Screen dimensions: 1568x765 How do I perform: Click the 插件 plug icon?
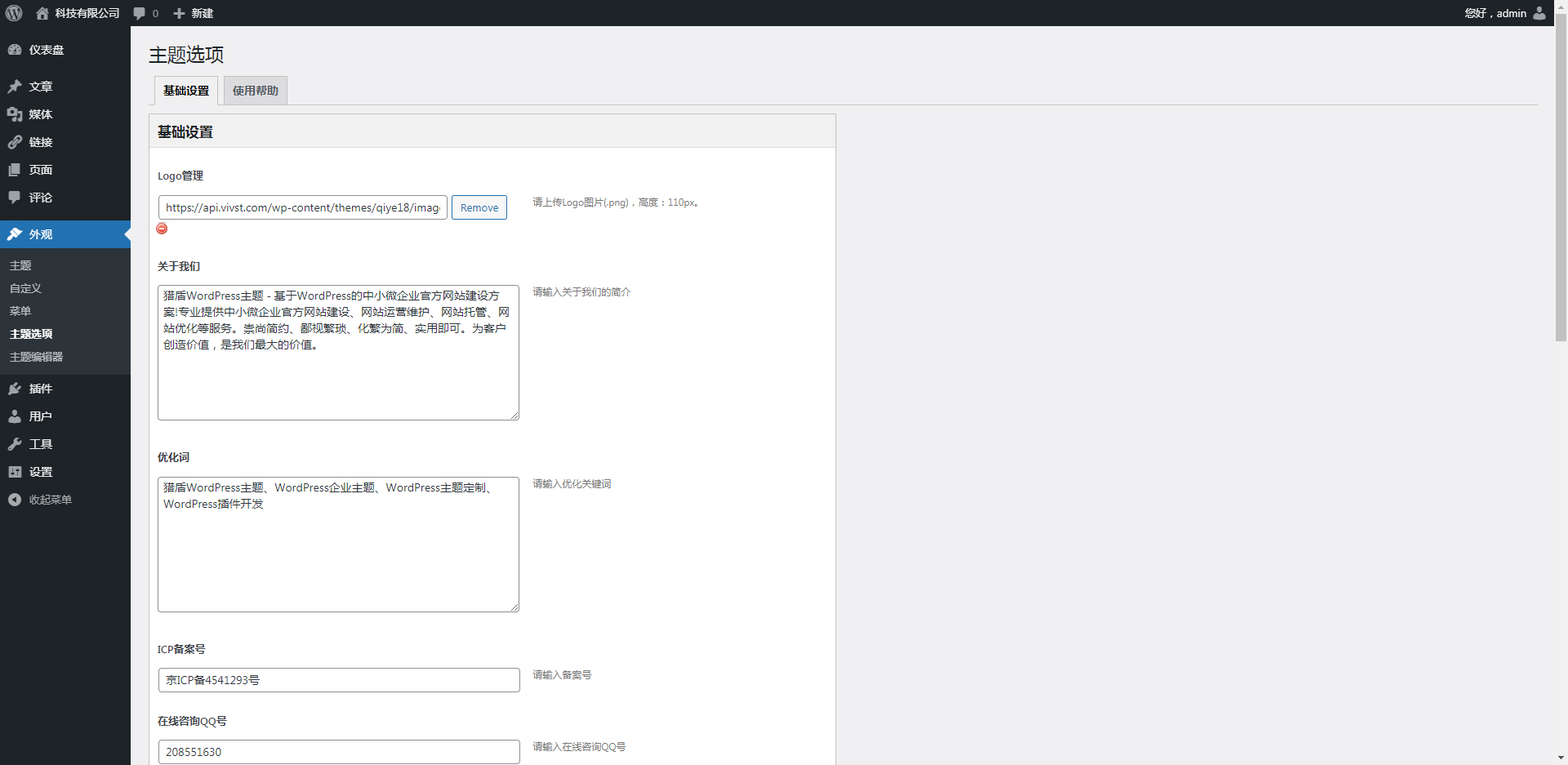[15, 389]
